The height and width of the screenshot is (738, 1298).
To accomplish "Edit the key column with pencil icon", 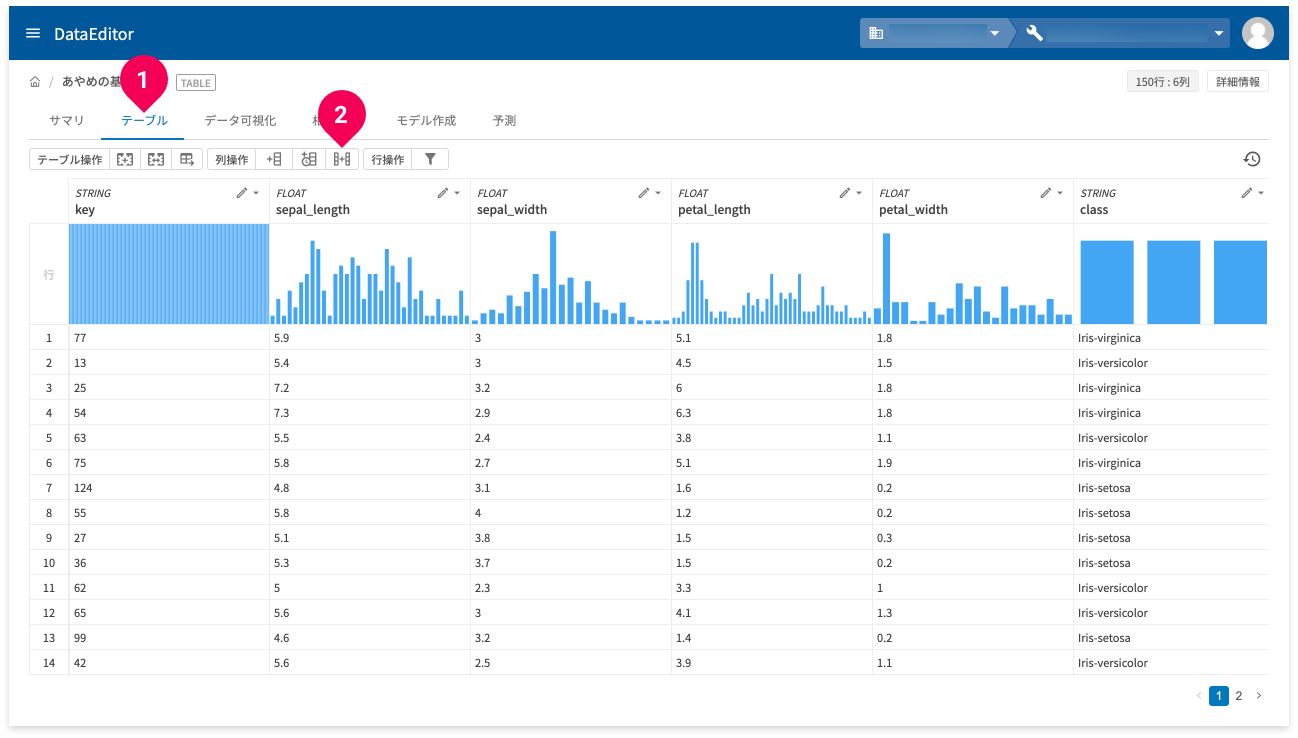I will [241, 192].
